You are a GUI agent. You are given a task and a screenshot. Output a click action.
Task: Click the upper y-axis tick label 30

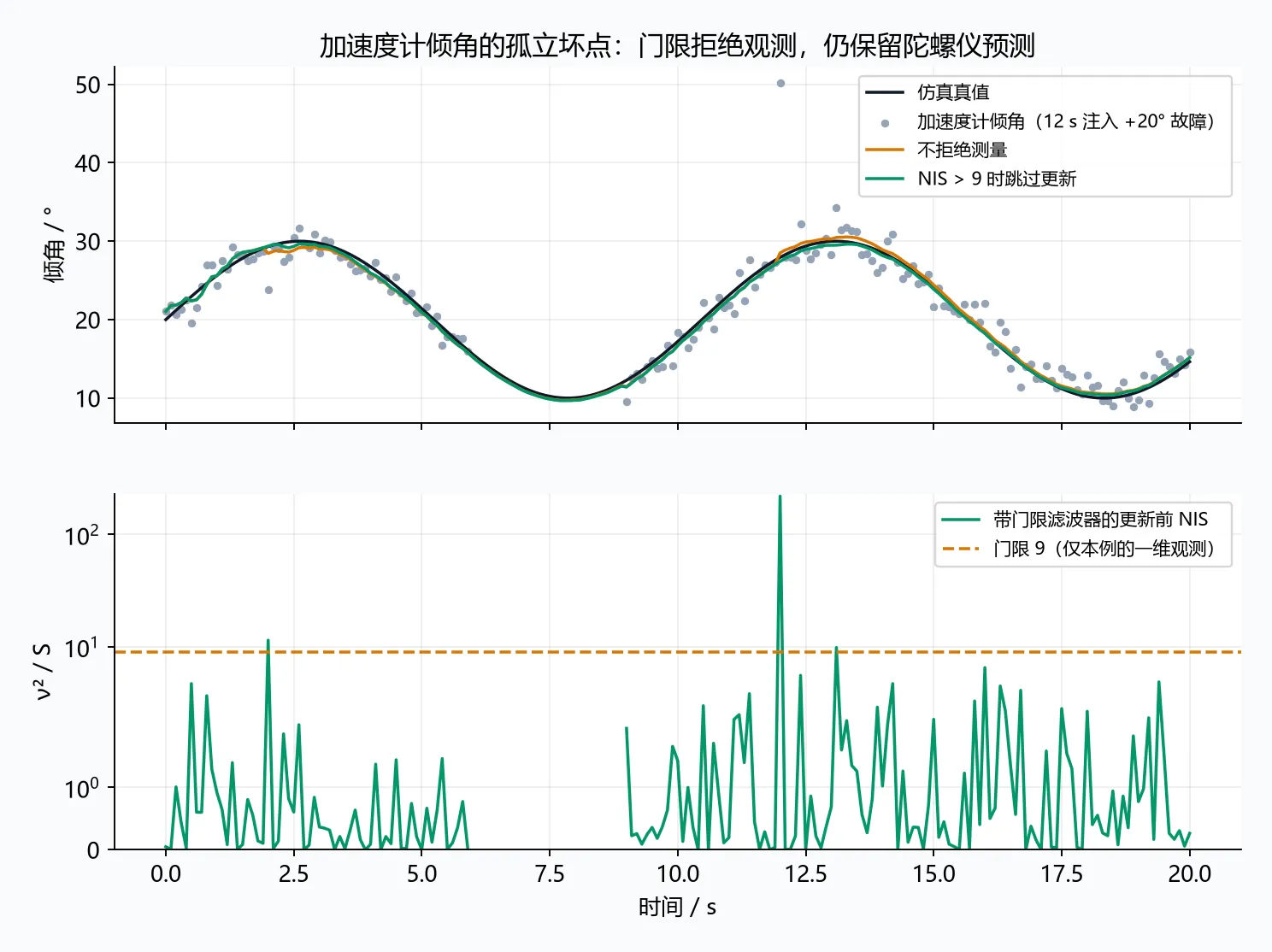coord(88,242)
